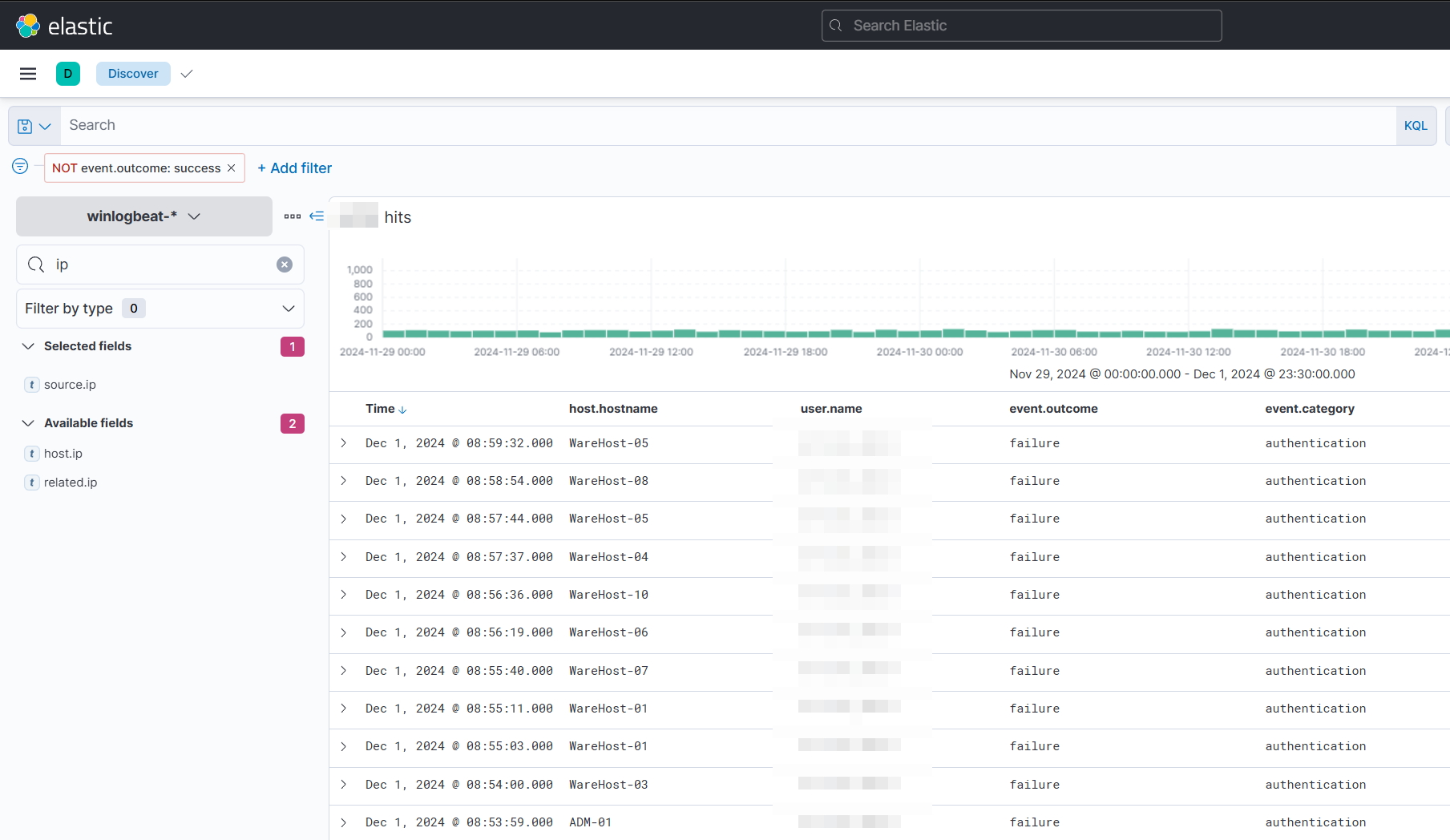Click the checkmark icon beside Discover
Screen dimensions: 1450x840
187,74
